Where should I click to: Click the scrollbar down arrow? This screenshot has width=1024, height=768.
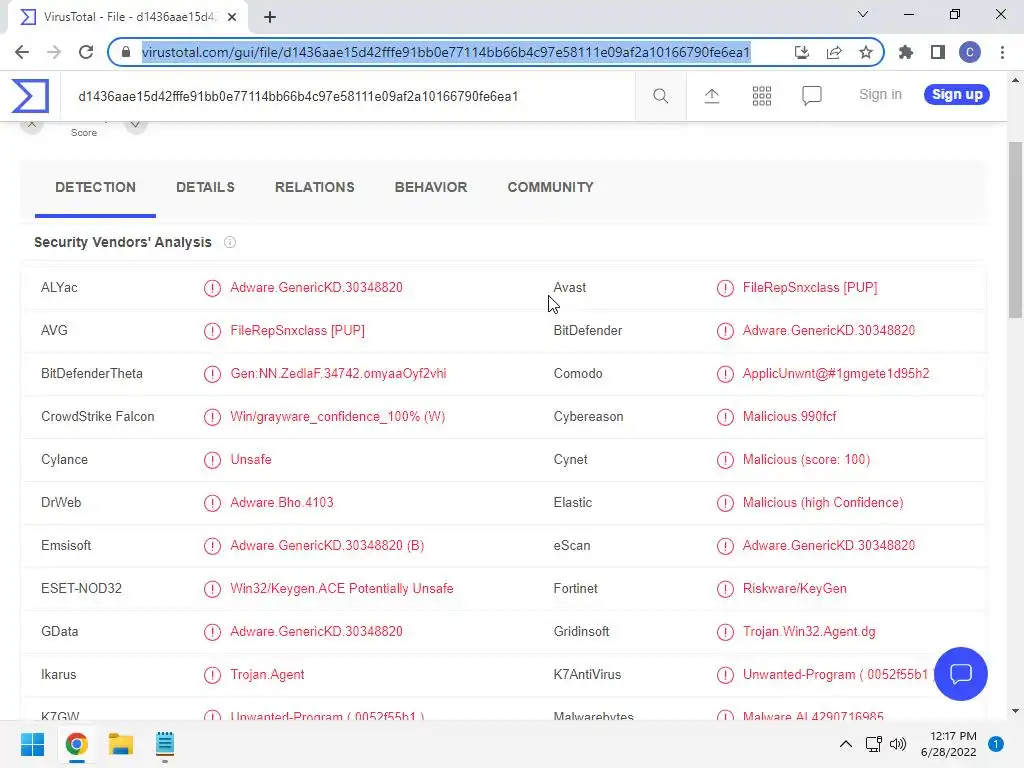click(x=1015, y=711)
